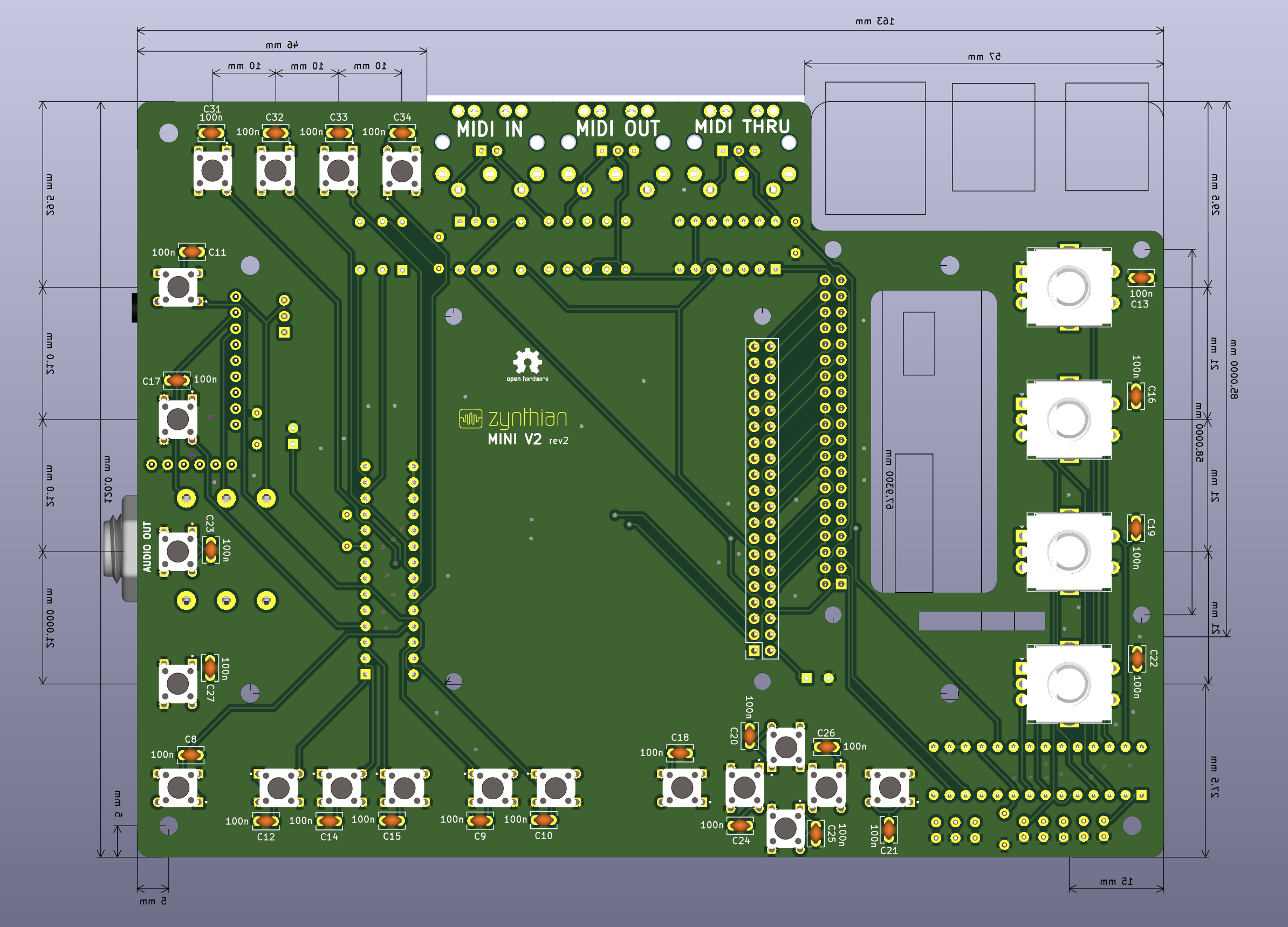Click the rotary encoder beside capacitor C22
The image size is (1288, 927).
(x=1069, y=684)
